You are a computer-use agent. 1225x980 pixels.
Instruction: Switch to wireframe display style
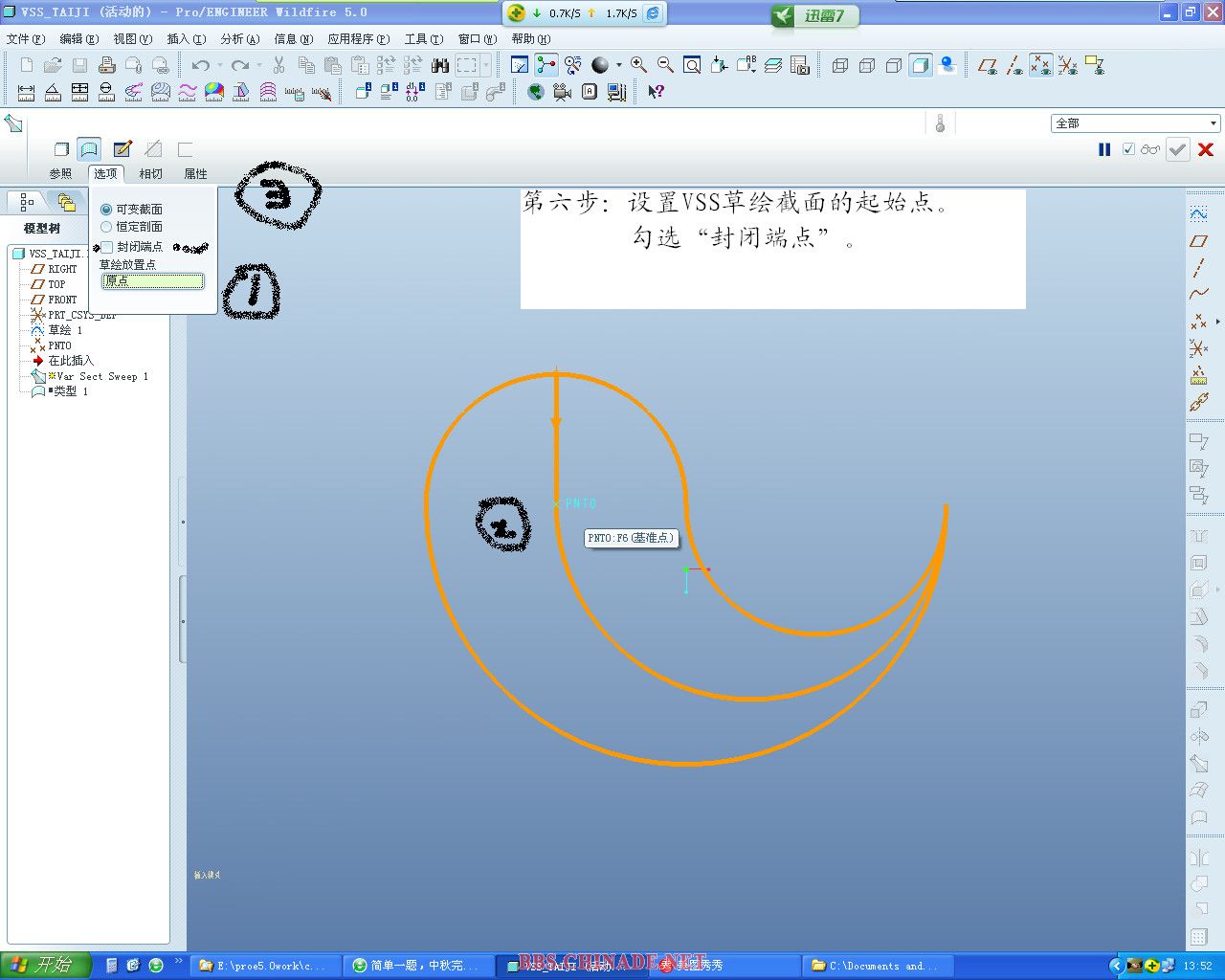840,65
